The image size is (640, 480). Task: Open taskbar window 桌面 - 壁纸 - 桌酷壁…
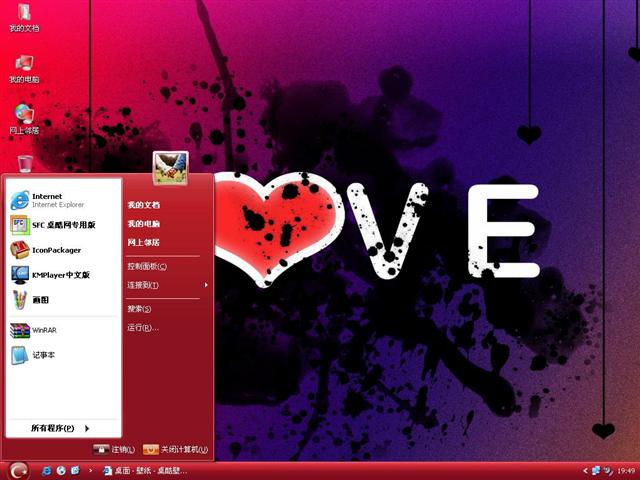tap(146, 471)
